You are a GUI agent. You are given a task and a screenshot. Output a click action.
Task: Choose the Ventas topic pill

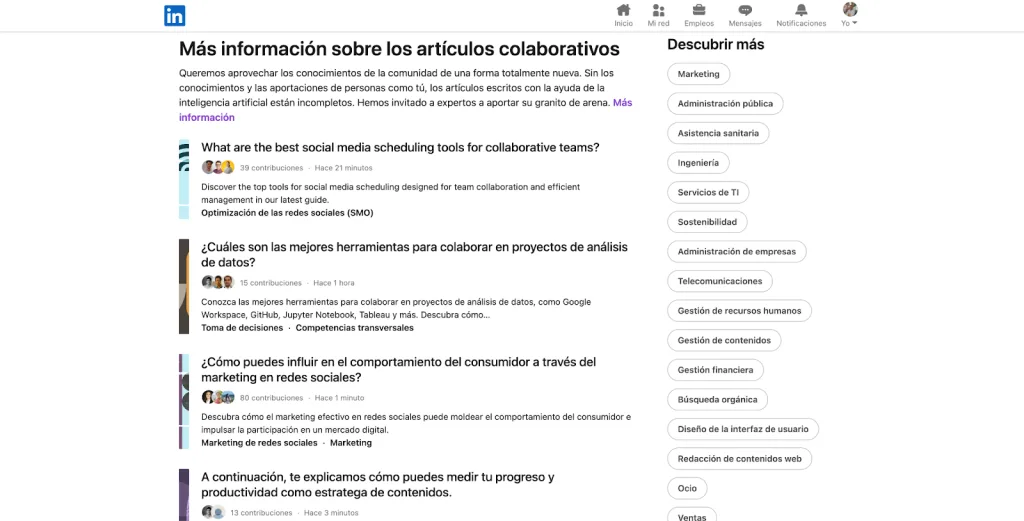pos(692,514)
